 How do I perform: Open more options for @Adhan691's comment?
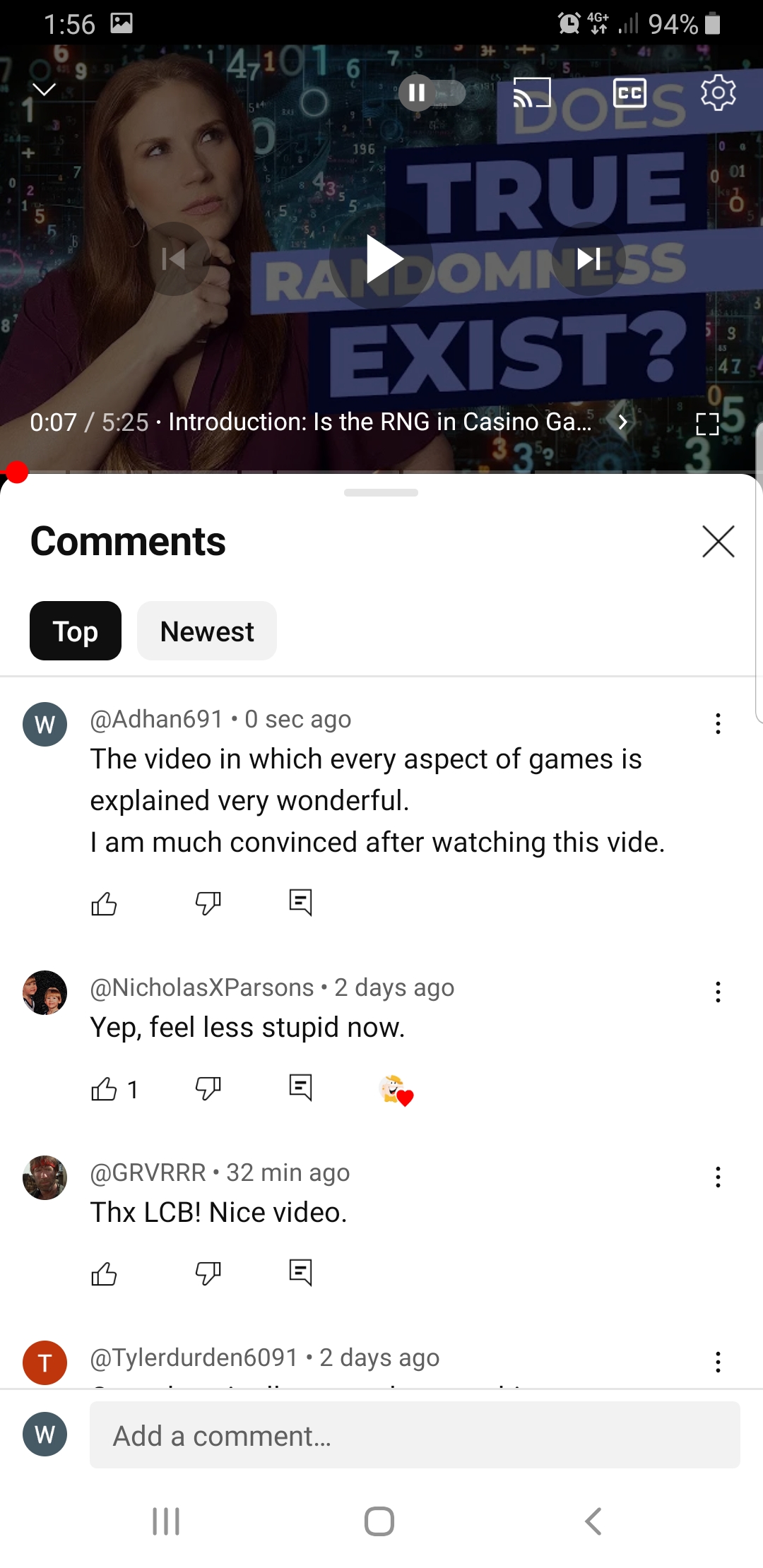(x=718, y=723)
